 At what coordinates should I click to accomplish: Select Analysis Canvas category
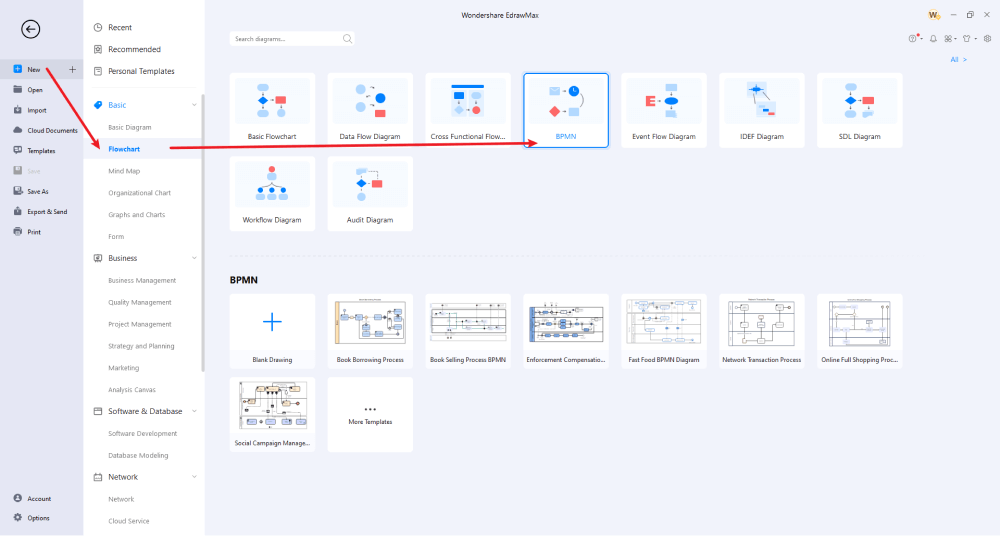pos(132,389)
